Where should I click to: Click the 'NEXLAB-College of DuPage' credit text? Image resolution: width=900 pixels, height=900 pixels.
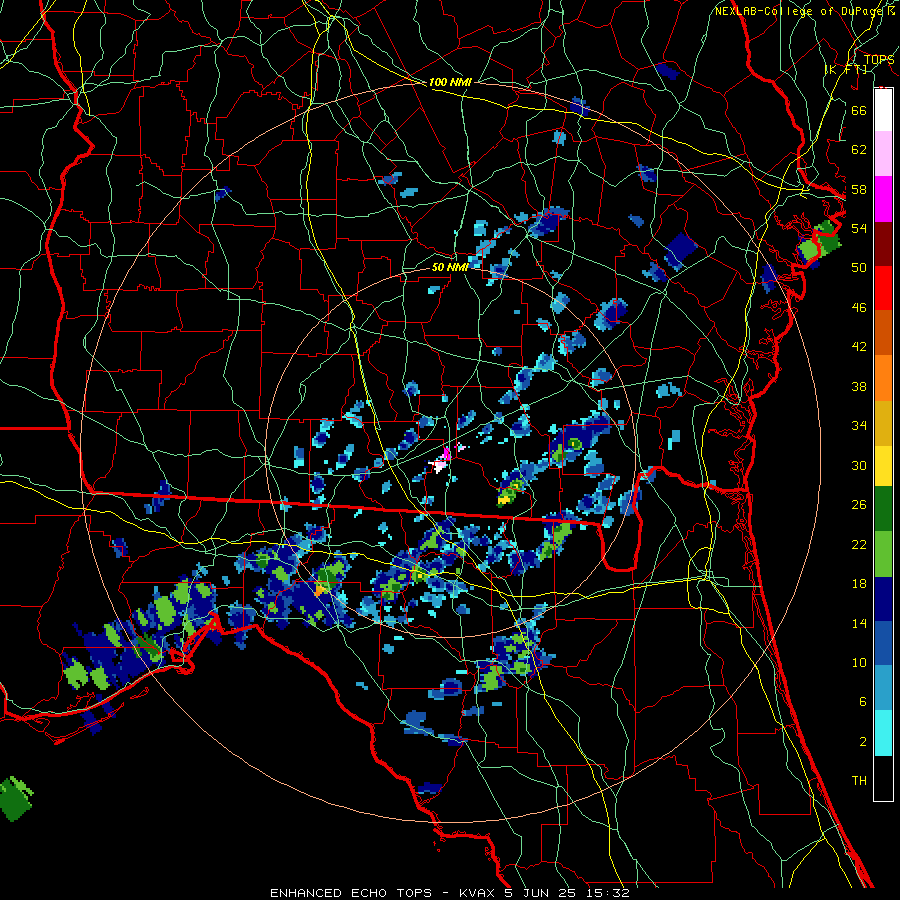[x=797, y=11]
